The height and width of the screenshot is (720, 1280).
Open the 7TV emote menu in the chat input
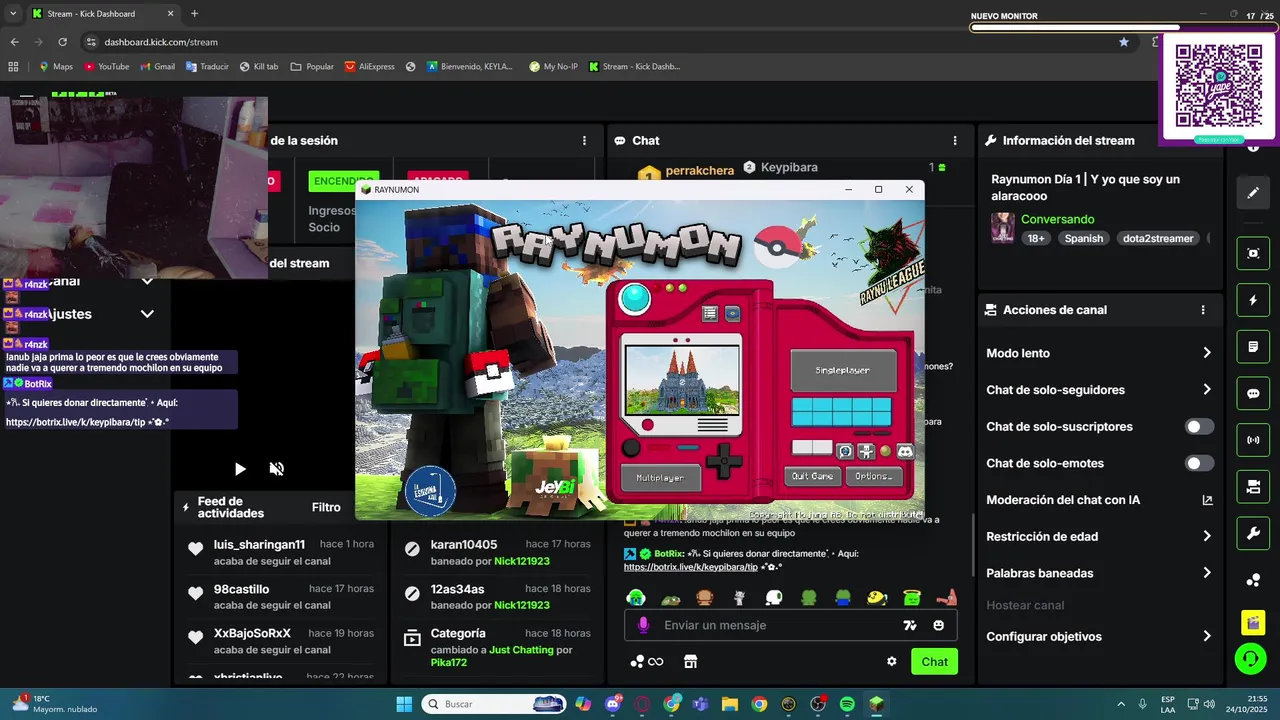[910, 625]
